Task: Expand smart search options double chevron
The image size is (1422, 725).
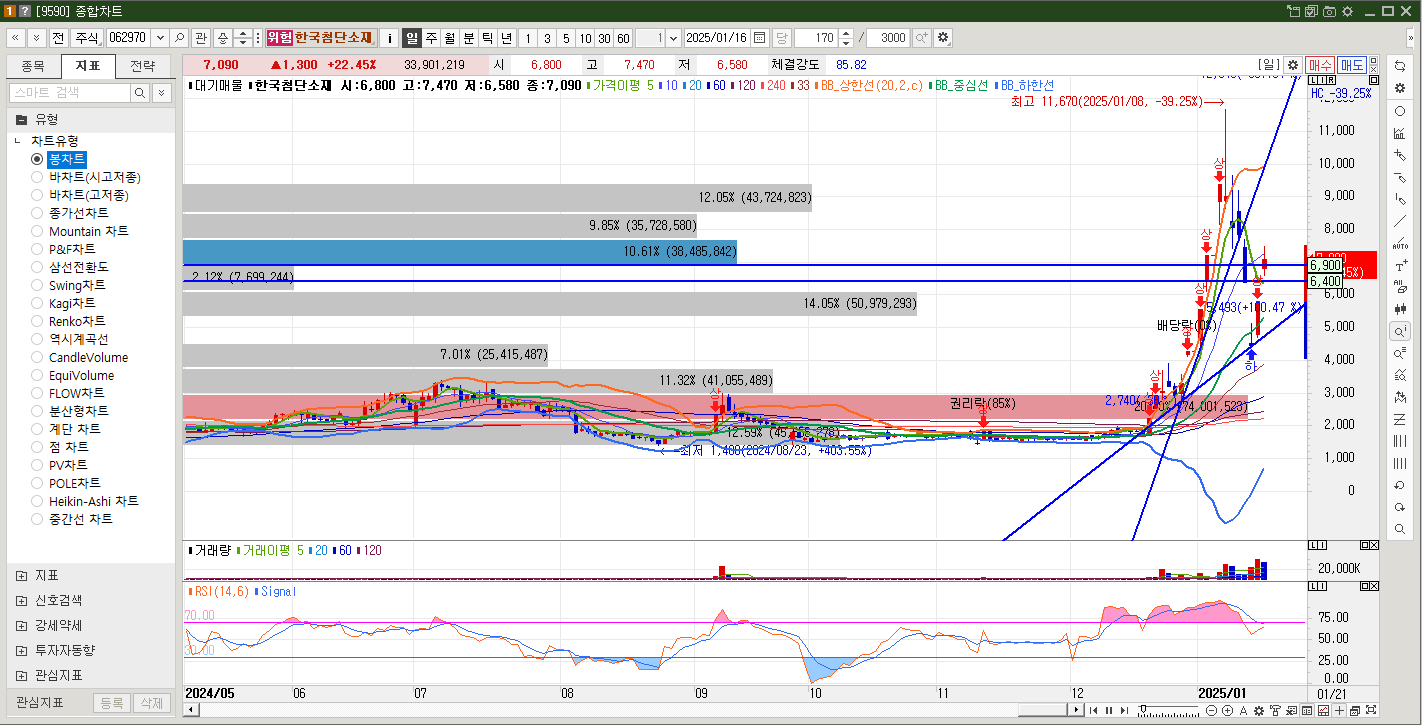Action: [x=162, y=92]
